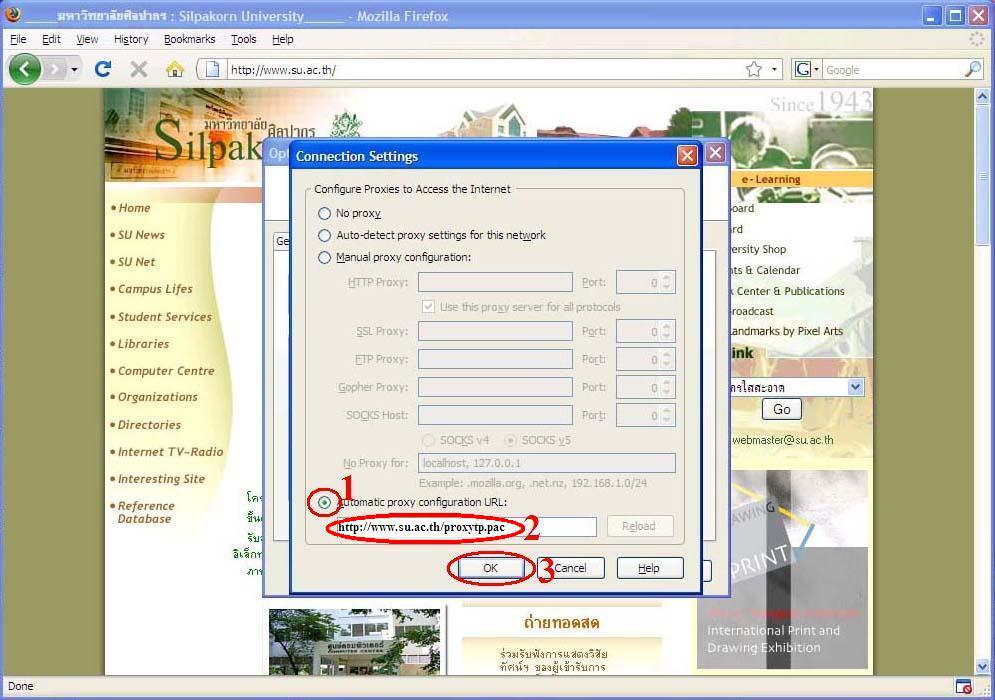Toggle Use this proxy server for all protocols
Screen dimensions: 995x700
tap(428, 307)
